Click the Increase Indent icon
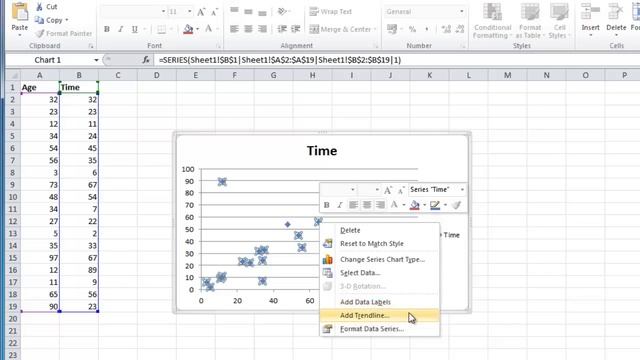The width and height of the screenshot is (640, 360). click(x=296, y=29)
